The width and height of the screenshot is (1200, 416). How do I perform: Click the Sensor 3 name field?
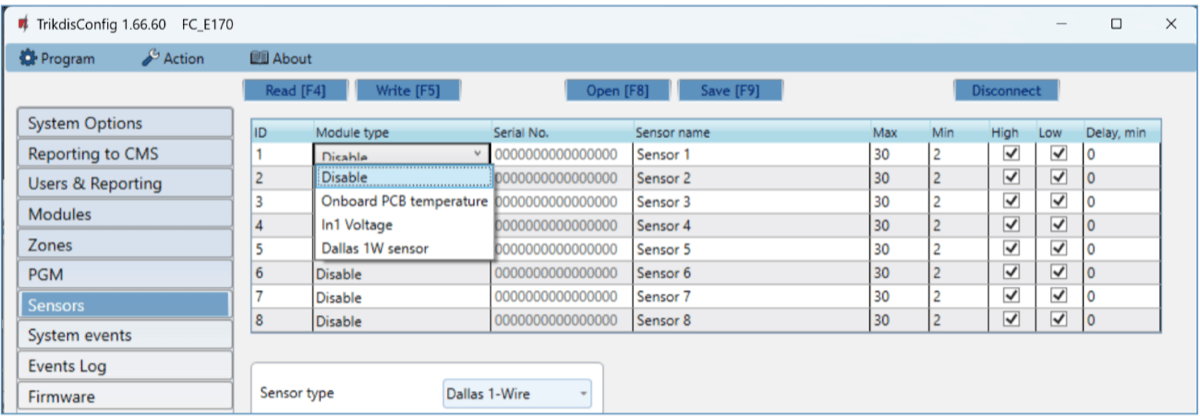[750, 202]
